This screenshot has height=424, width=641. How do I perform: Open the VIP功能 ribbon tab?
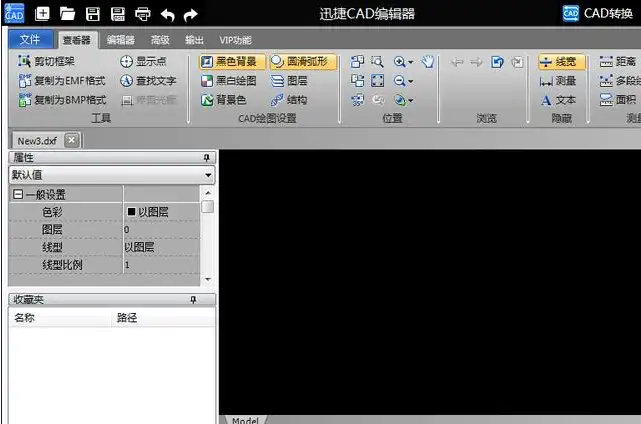pos(235,40)
